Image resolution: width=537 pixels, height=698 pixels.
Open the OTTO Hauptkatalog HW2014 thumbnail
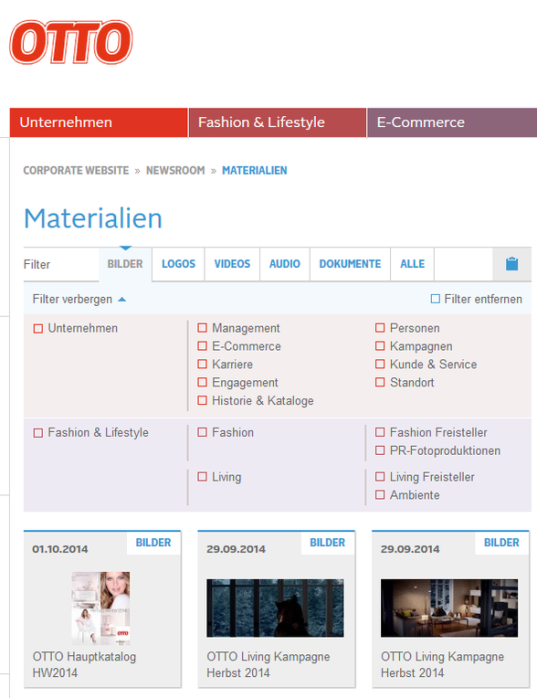click(101, 608)
